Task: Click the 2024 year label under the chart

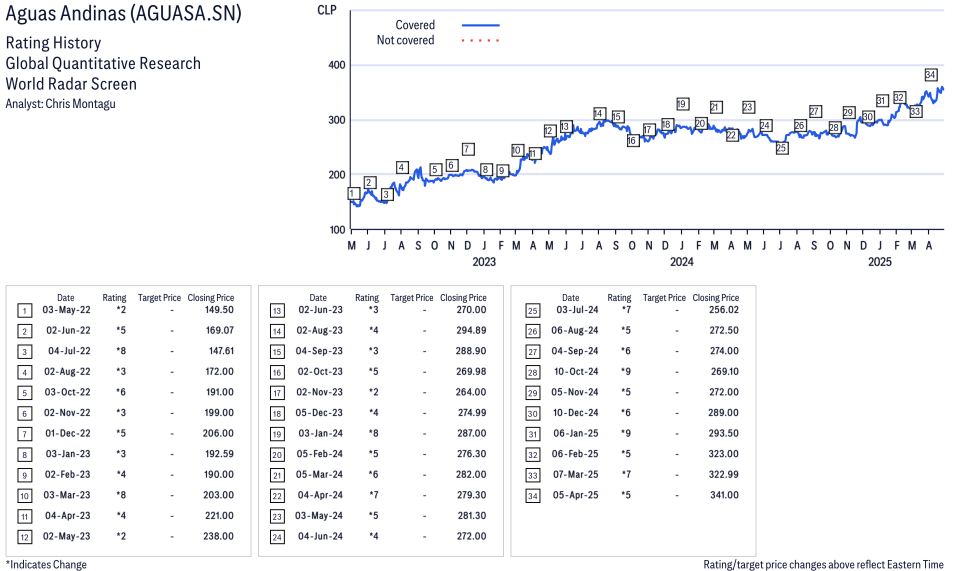Action: pyautogui.click(x=682, y=262)
